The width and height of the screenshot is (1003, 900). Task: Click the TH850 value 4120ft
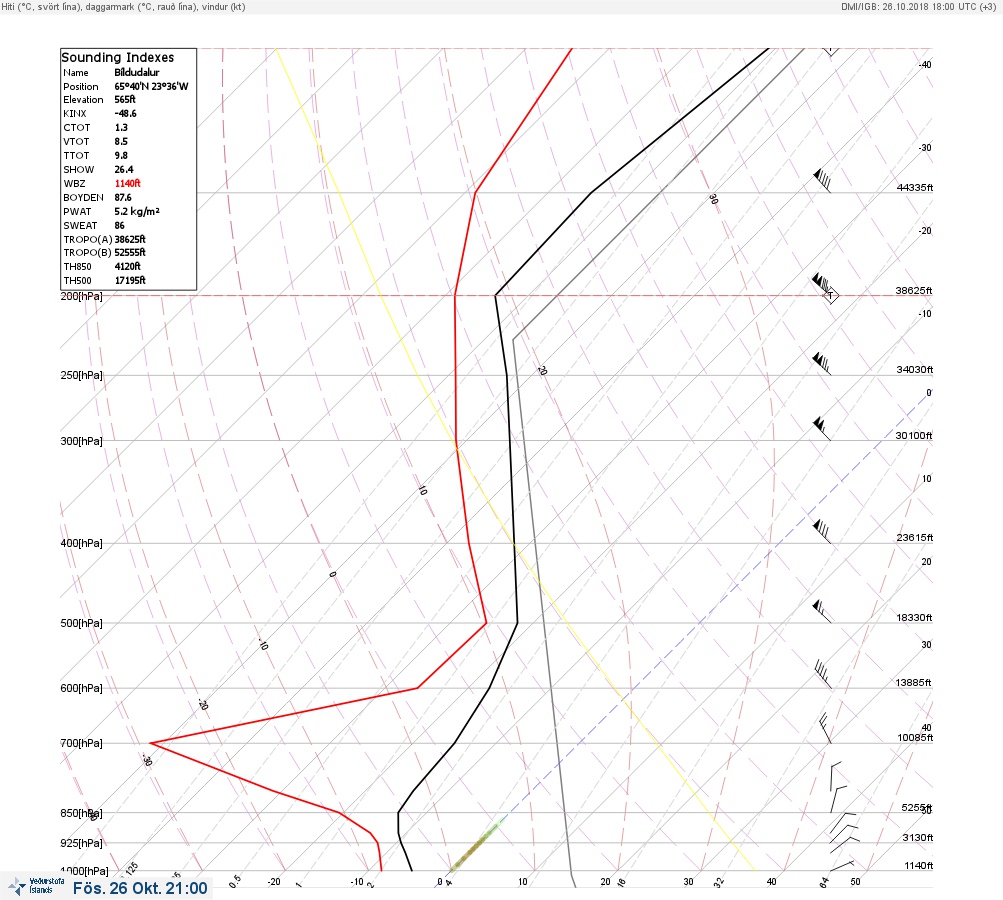click(x=127, y=267)
